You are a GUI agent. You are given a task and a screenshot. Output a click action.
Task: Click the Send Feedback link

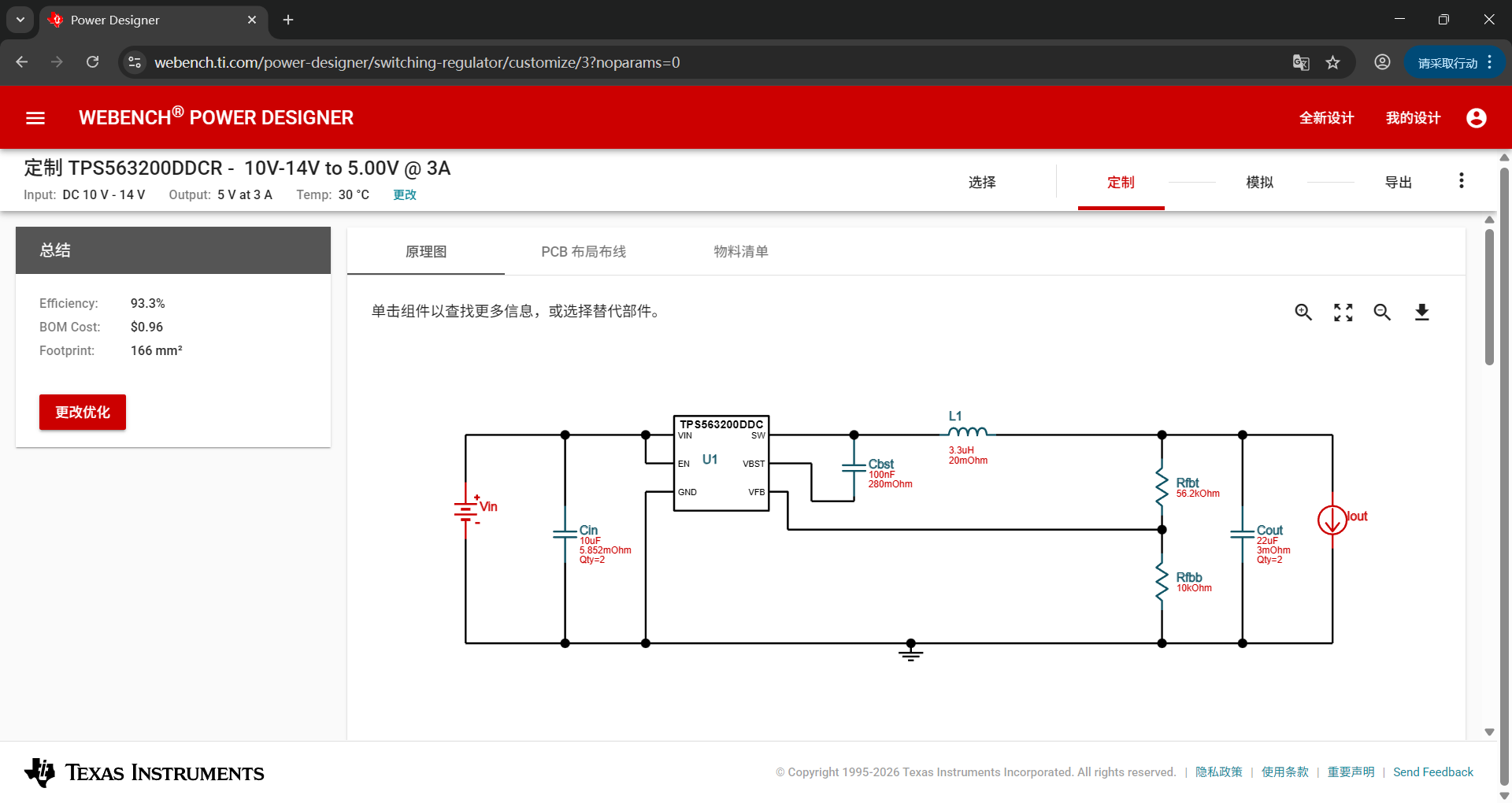1433,772
